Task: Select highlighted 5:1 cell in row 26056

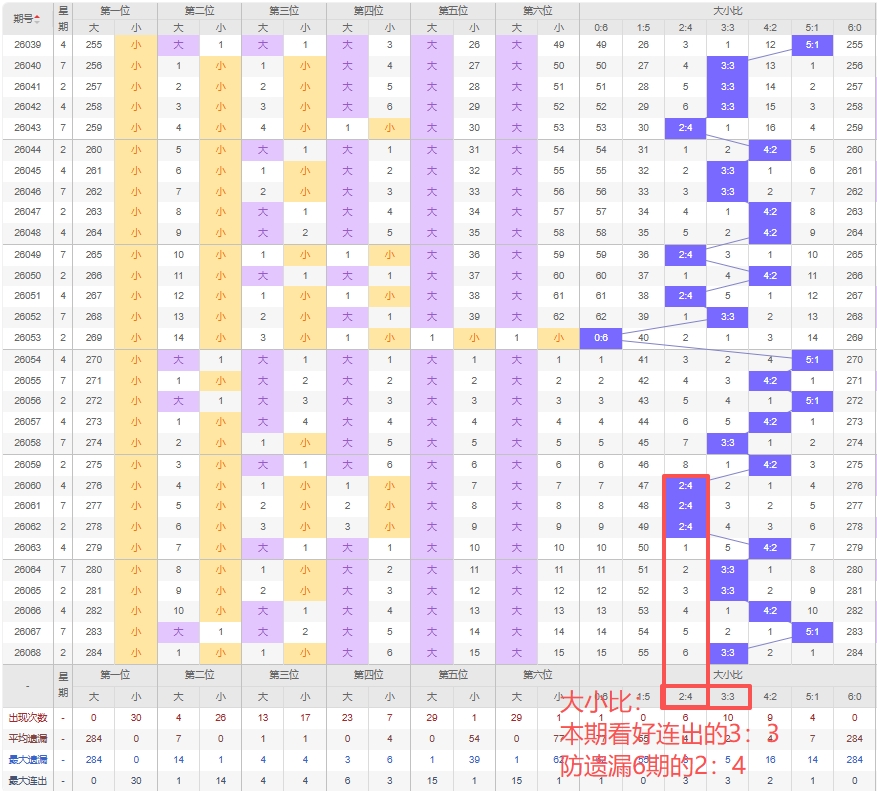Action: pyautogui.click(x=812, y=401)
